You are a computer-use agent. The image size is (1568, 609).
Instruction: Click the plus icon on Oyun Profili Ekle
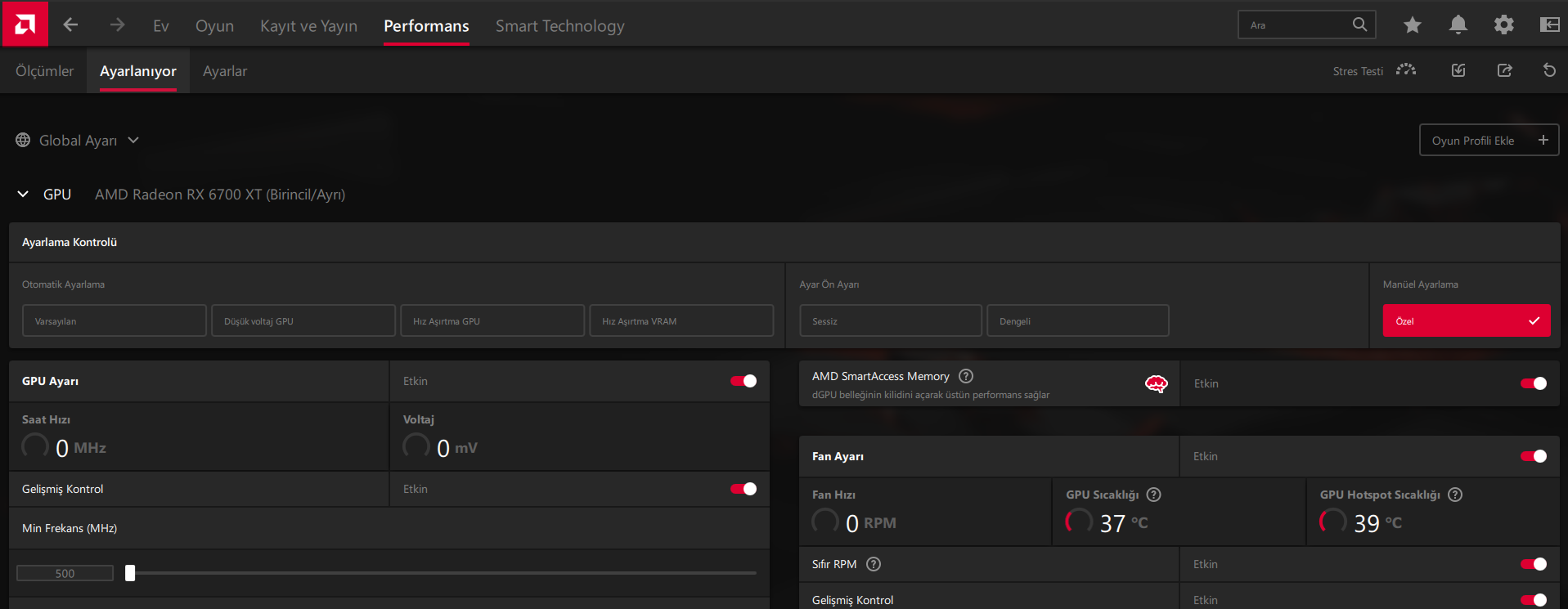point(1543,140)
